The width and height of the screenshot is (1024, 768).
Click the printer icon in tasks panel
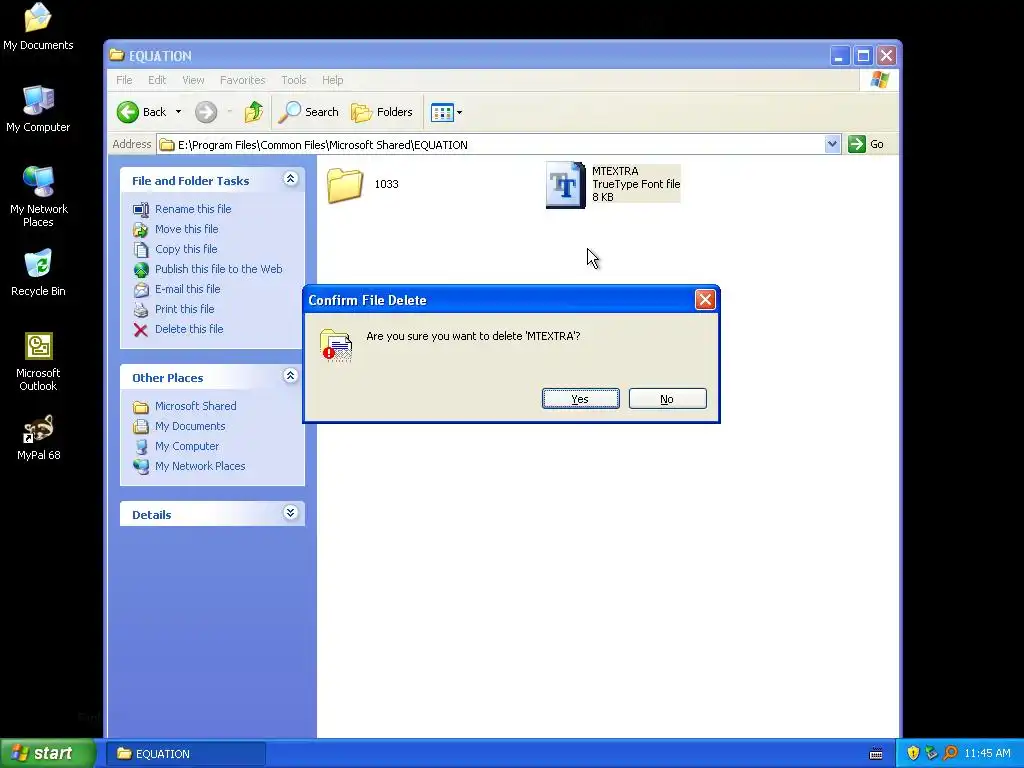coord(140,310)
